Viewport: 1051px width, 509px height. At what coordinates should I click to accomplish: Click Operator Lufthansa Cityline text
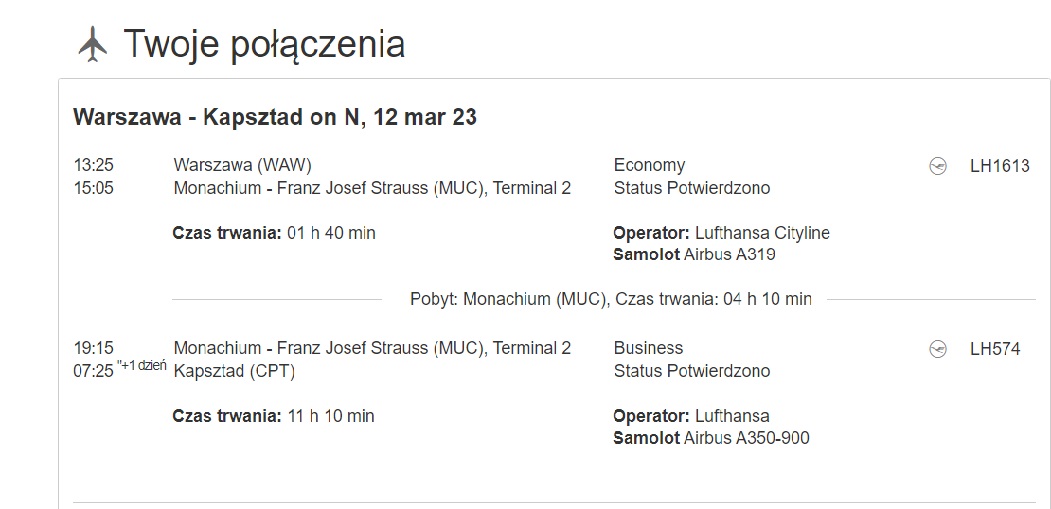coord(721,233)
